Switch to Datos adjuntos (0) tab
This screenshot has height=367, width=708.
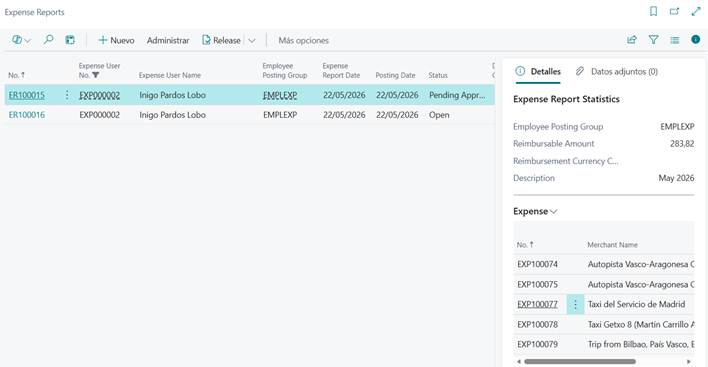coord(616,71)
